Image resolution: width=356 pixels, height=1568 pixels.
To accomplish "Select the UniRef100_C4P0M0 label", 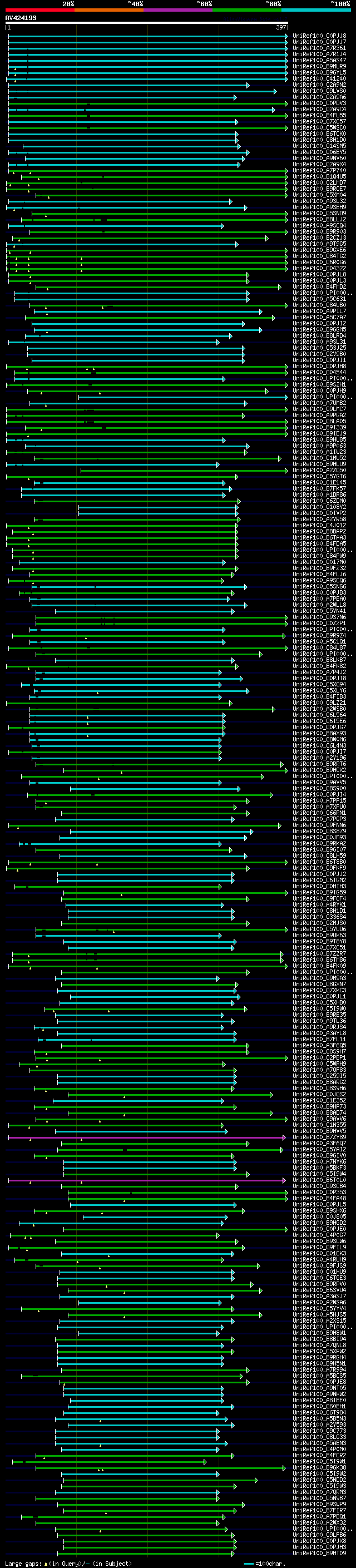I will [x=319, y=1450].
